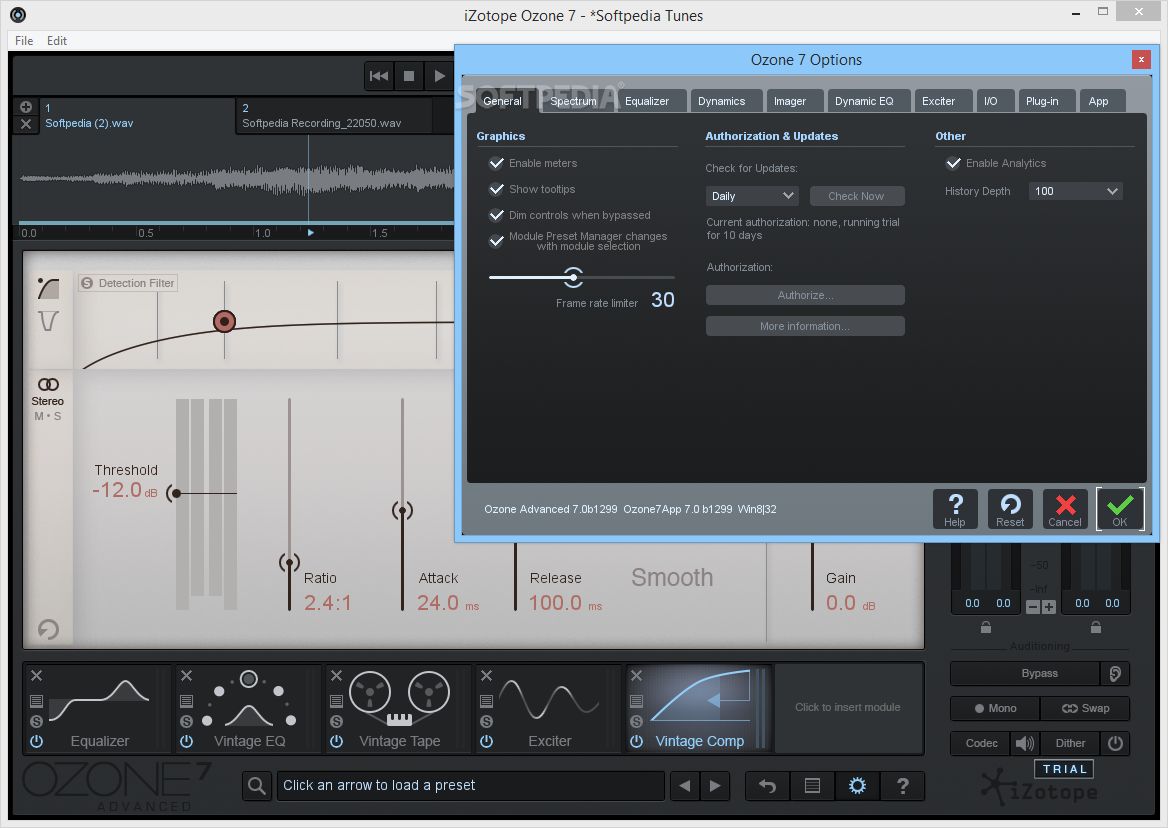Load previous preset with left arrow
The image size is (1168, 828).
click(x=685, y=786)
